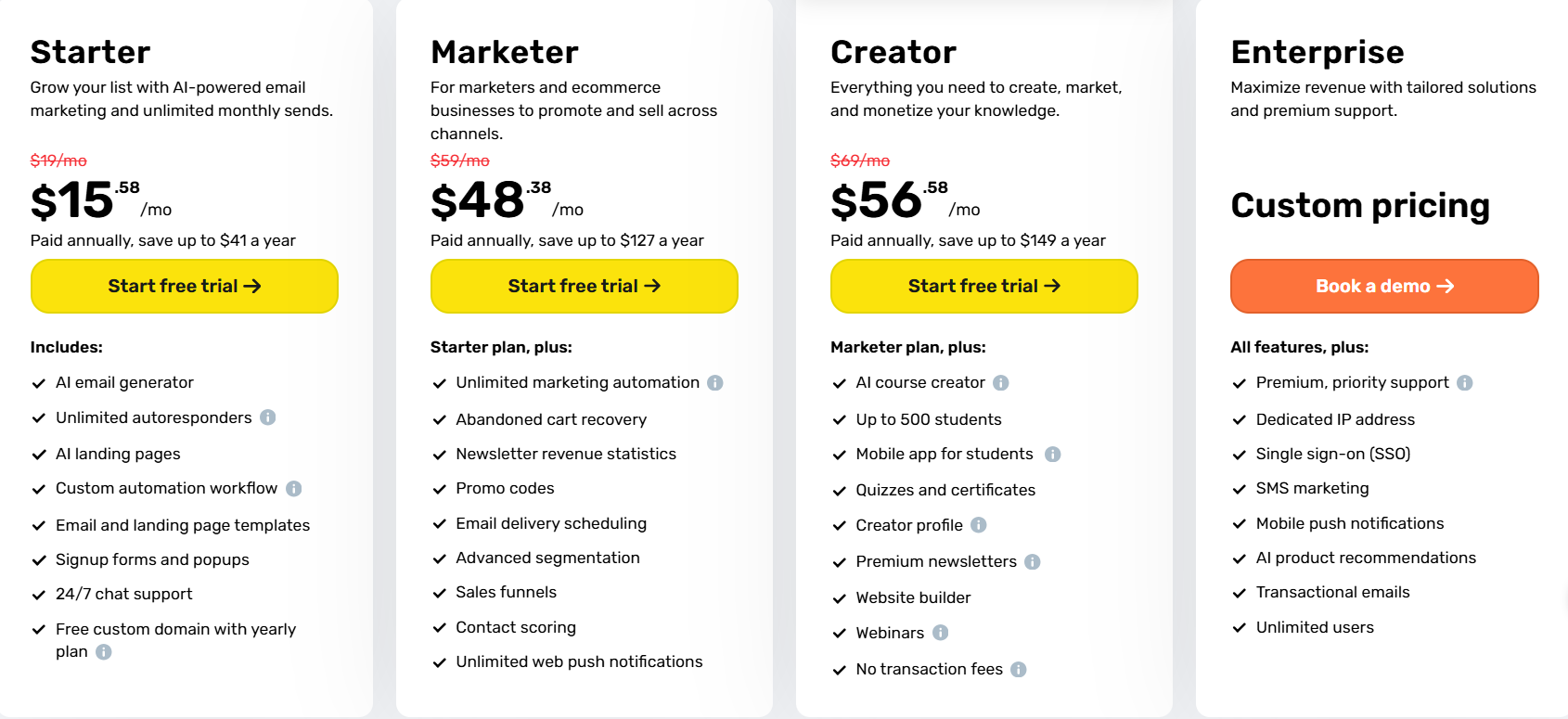
Task: Open the Creator profile info tooltip
Action: [x=979, y=524]
